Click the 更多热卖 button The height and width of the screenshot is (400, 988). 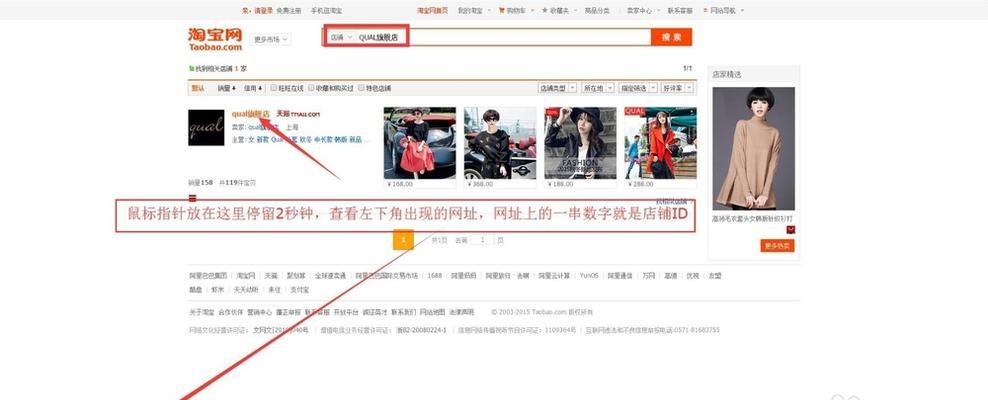[777, 246]
